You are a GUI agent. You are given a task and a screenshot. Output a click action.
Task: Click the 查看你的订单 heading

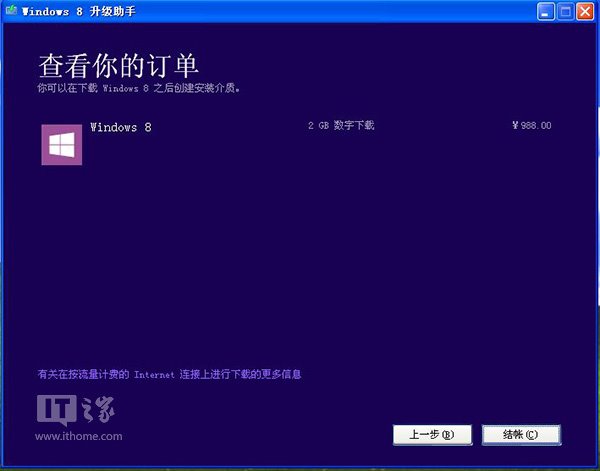click(119, 66)
